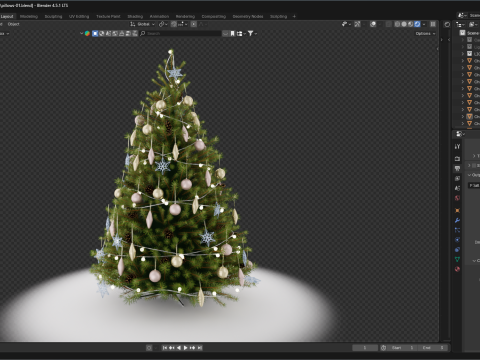Click the bookmark icon beside the search field

click(232, 33)
